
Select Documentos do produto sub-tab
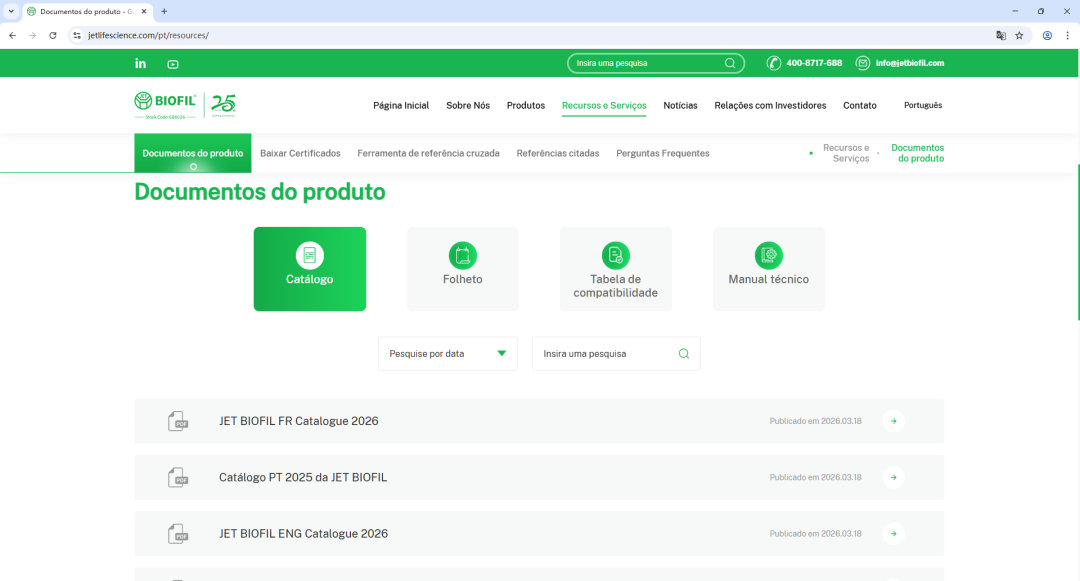coord(193,153)
